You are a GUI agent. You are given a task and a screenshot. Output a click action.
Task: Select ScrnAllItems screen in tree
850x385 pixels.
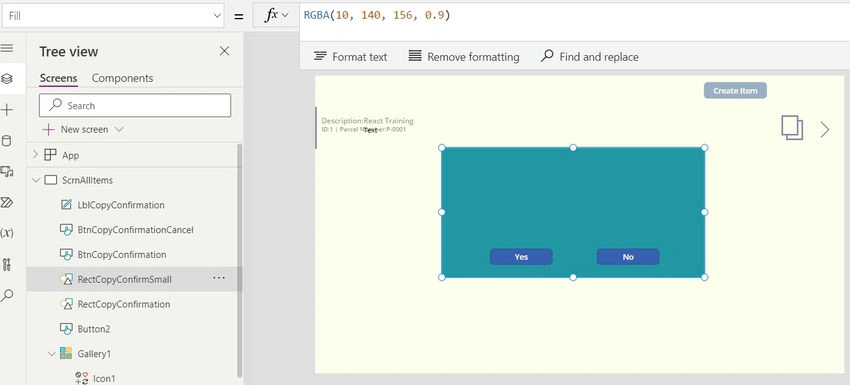tap(87, 180)
